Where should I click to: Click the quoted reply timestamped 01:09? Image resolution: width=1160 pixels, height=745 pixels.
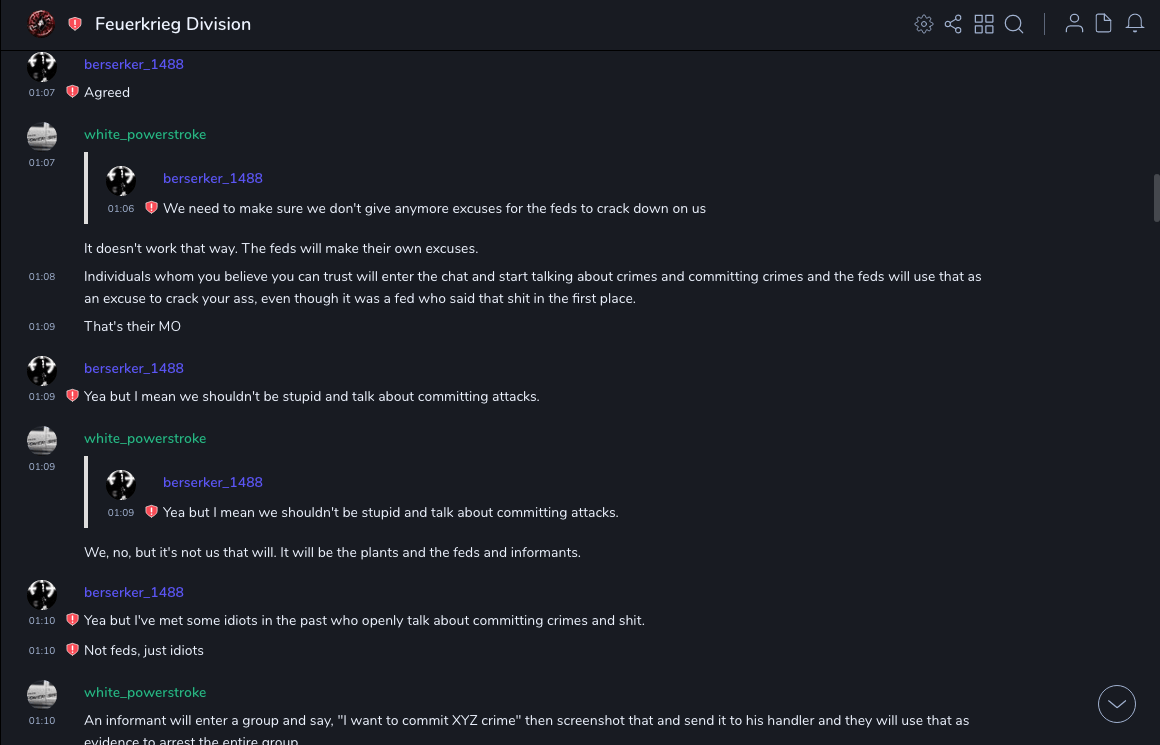[x=390, y=512]
